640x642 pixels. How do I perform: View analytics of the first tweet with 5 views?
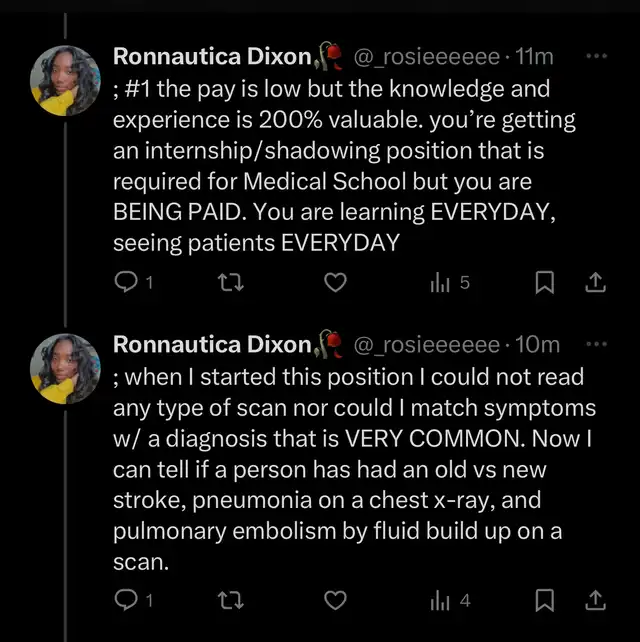tap(440, 284)
